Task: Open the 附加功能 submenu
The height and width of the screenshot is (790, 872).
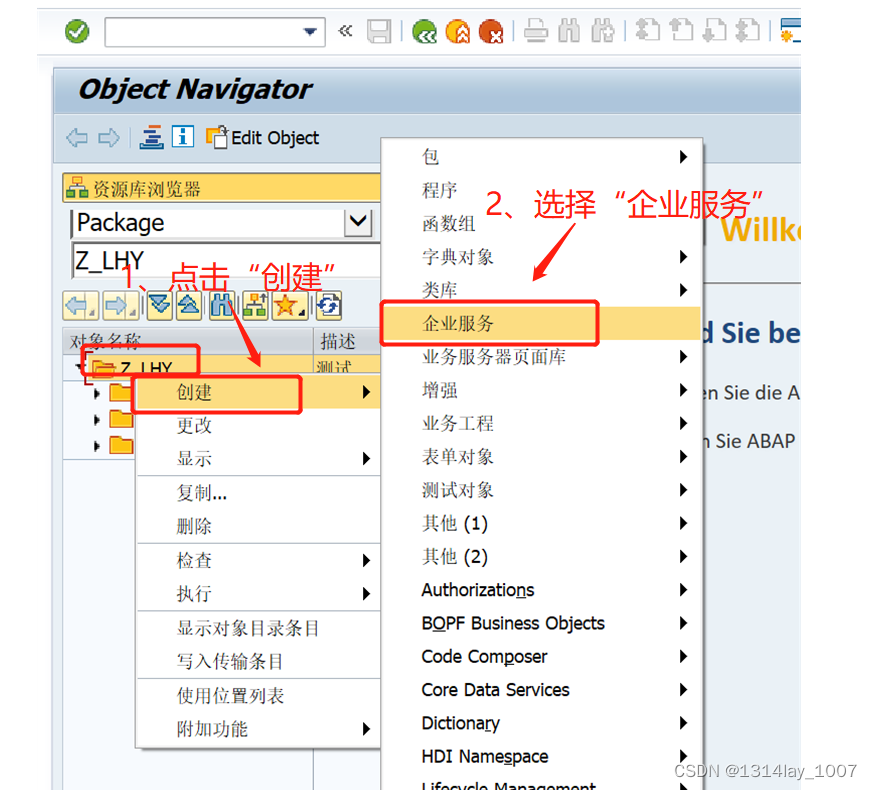Action: point(259,729)
